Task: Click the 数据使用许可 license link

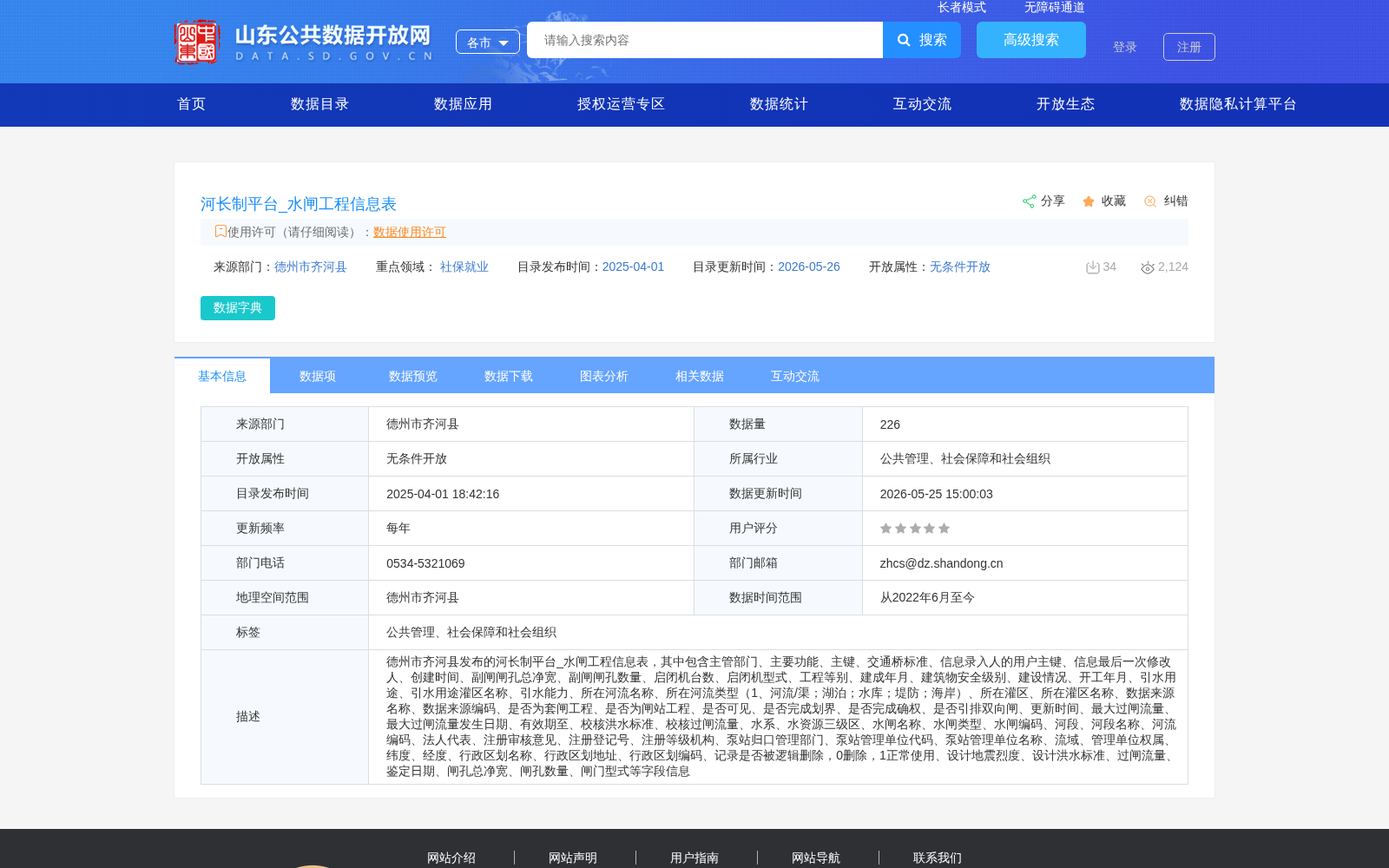Action: click(x=410, y=232)
